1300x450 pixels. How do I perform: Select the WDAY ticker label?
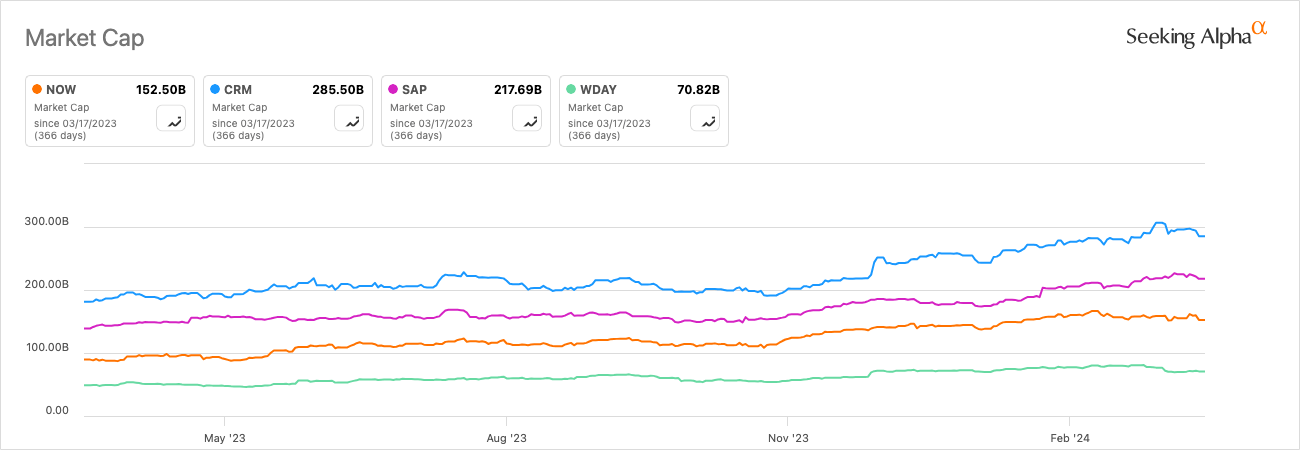[598, 89]
